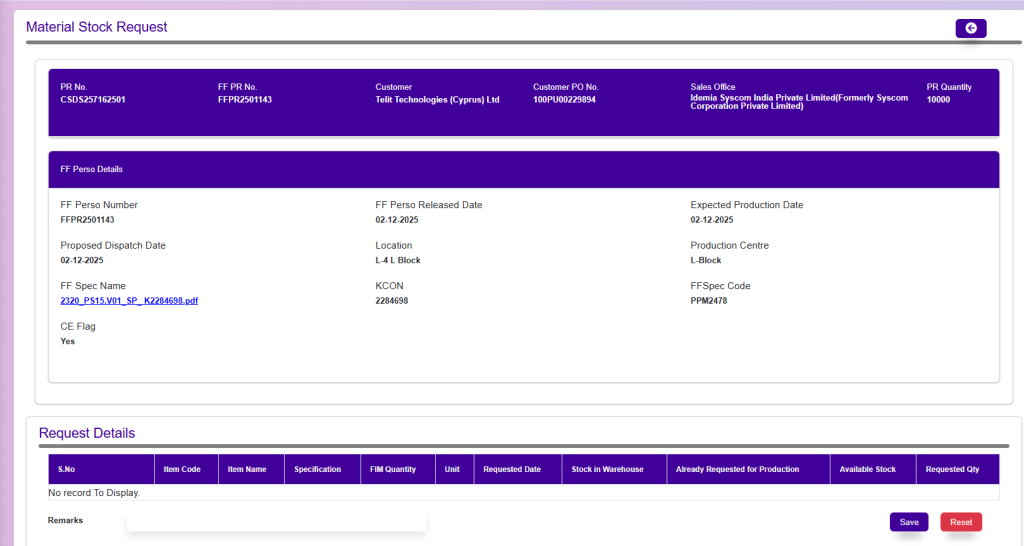Select the Available Stock column header
The height and width of the screenshot is (546, 1024).
[x=864, y=469]
